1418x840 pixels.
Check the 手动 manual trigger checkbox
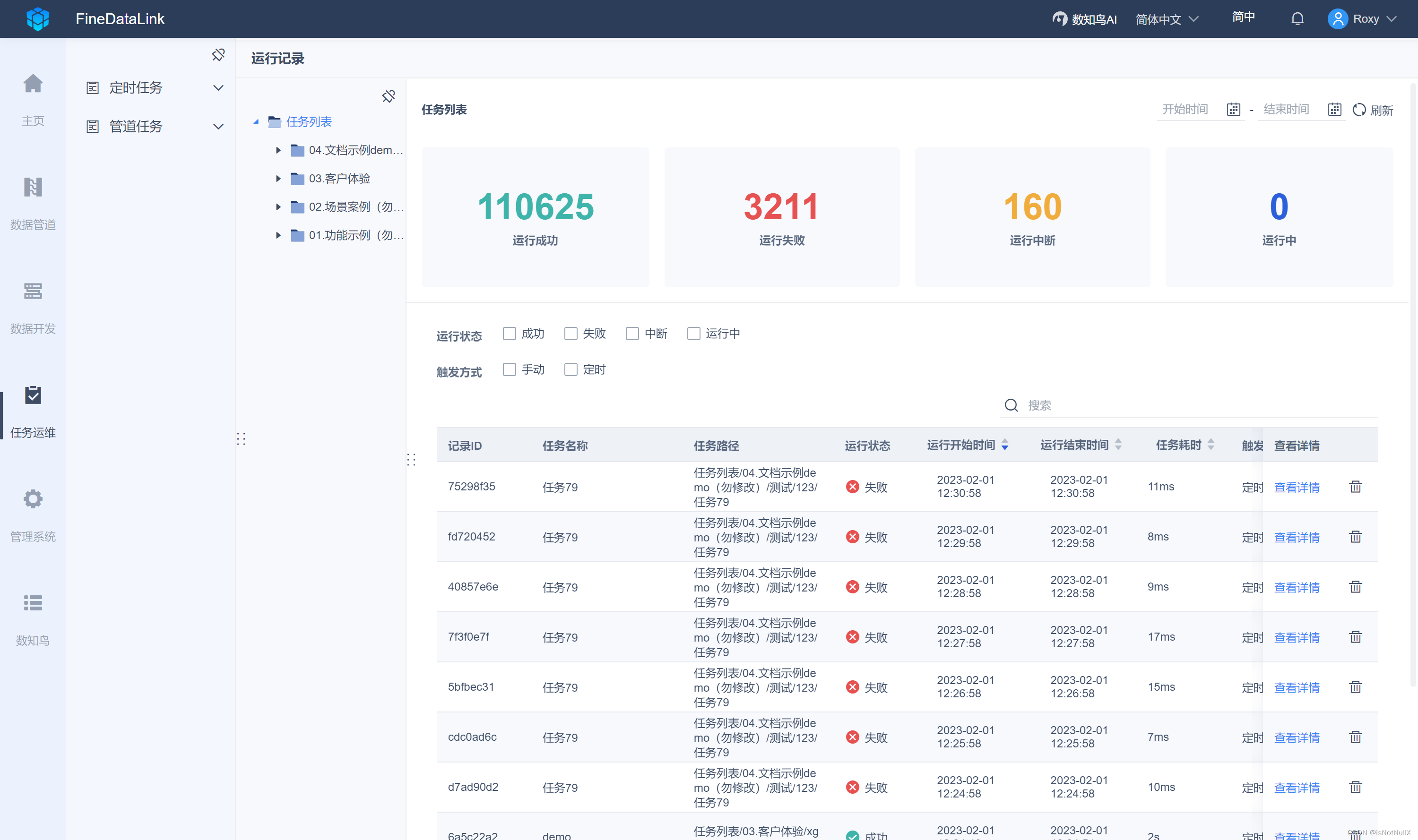coord(507,370)
